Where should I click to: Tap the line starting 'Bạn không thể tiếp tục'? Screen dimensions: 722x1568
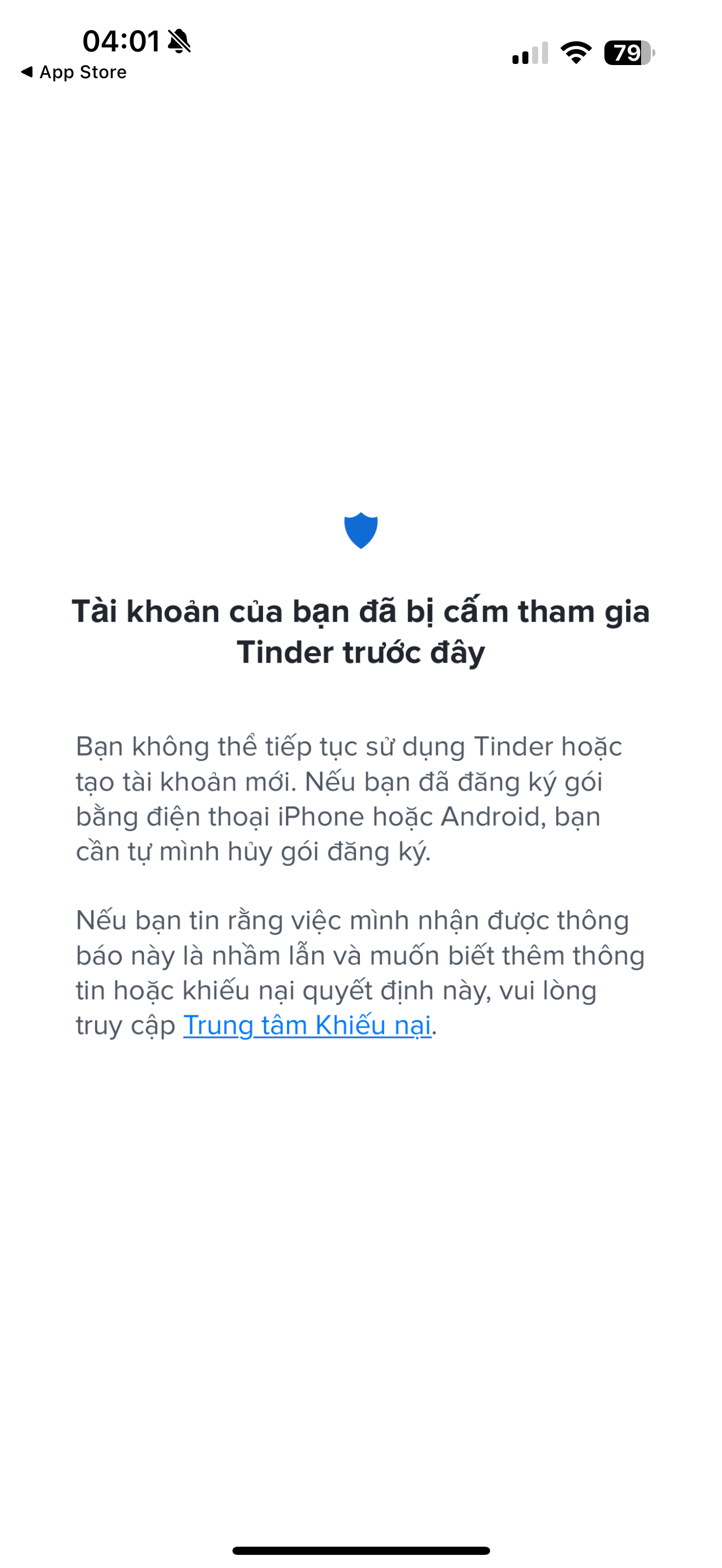pos(349,747)
